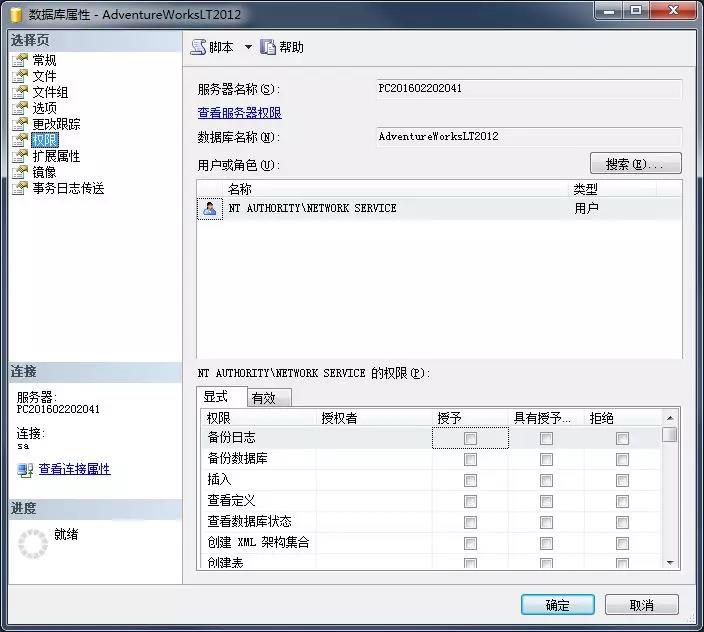Click permissions list scroll up arrow

[670, 418]
